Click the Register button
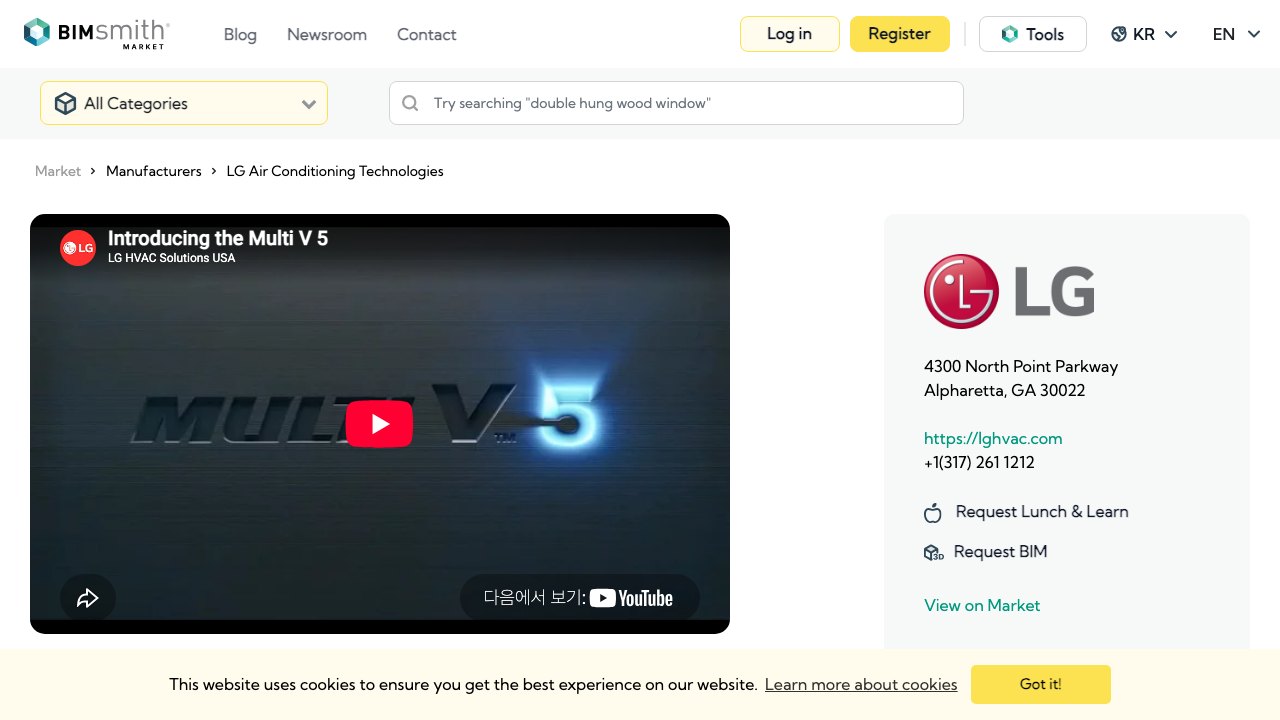Image resolution: width=1280 pixels, height=720 pixels. [x=900, y=34]
